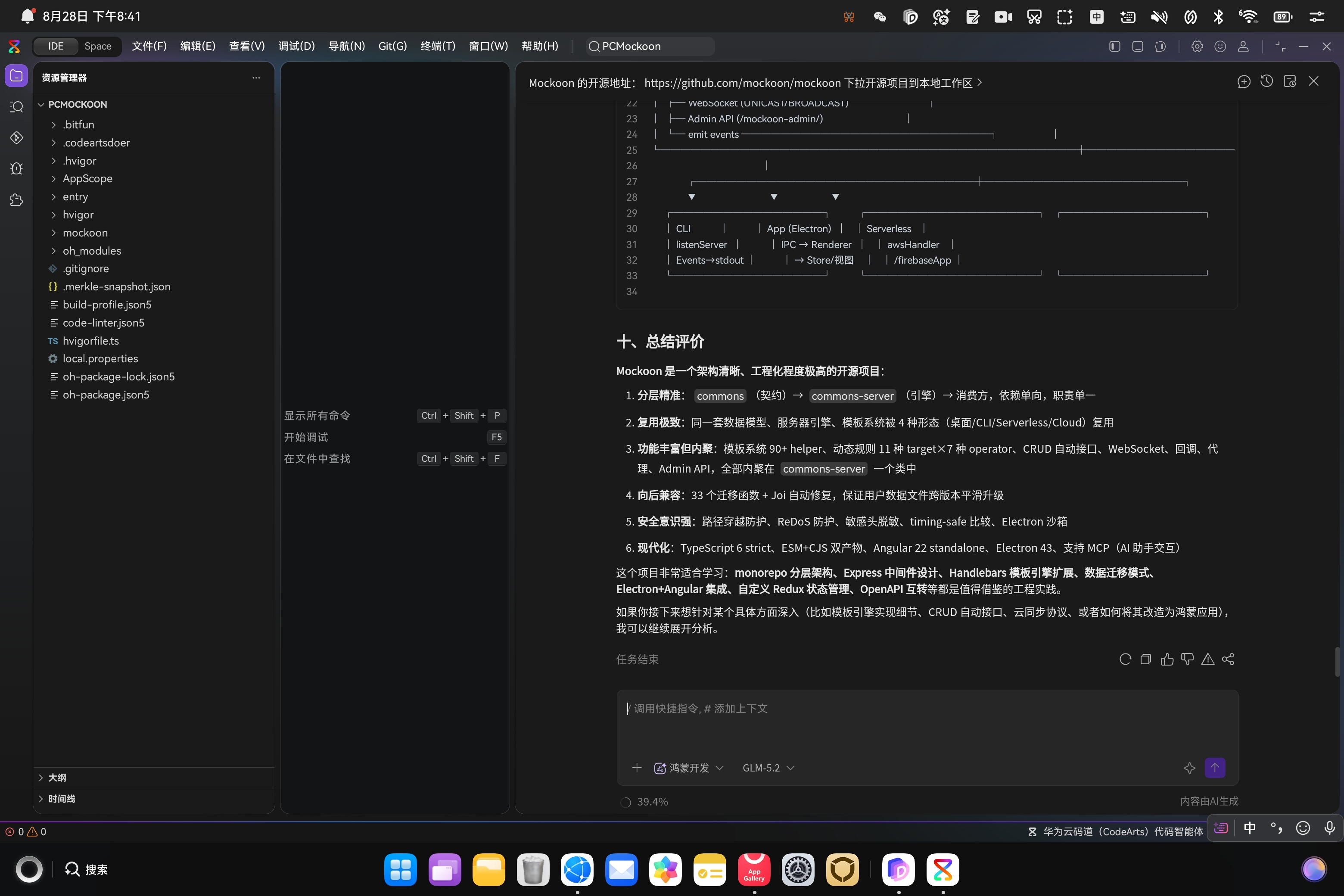Viewport: 1344px width, 896px height.
Task: Click the chat panel vertical scrollbar
Action: pyautogui.click(x=1337, y=662)
